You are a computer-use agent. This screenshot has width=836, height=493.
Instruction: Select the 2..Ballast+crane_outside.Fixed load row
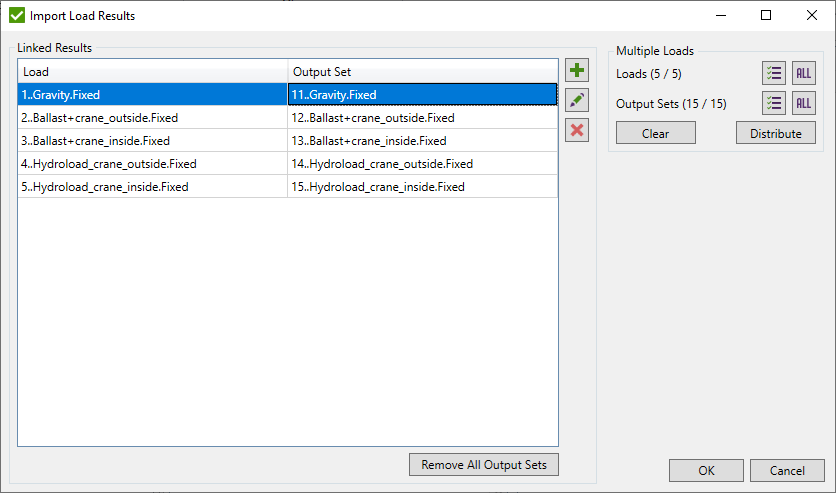pyautogui.click(x=152, y=118)
